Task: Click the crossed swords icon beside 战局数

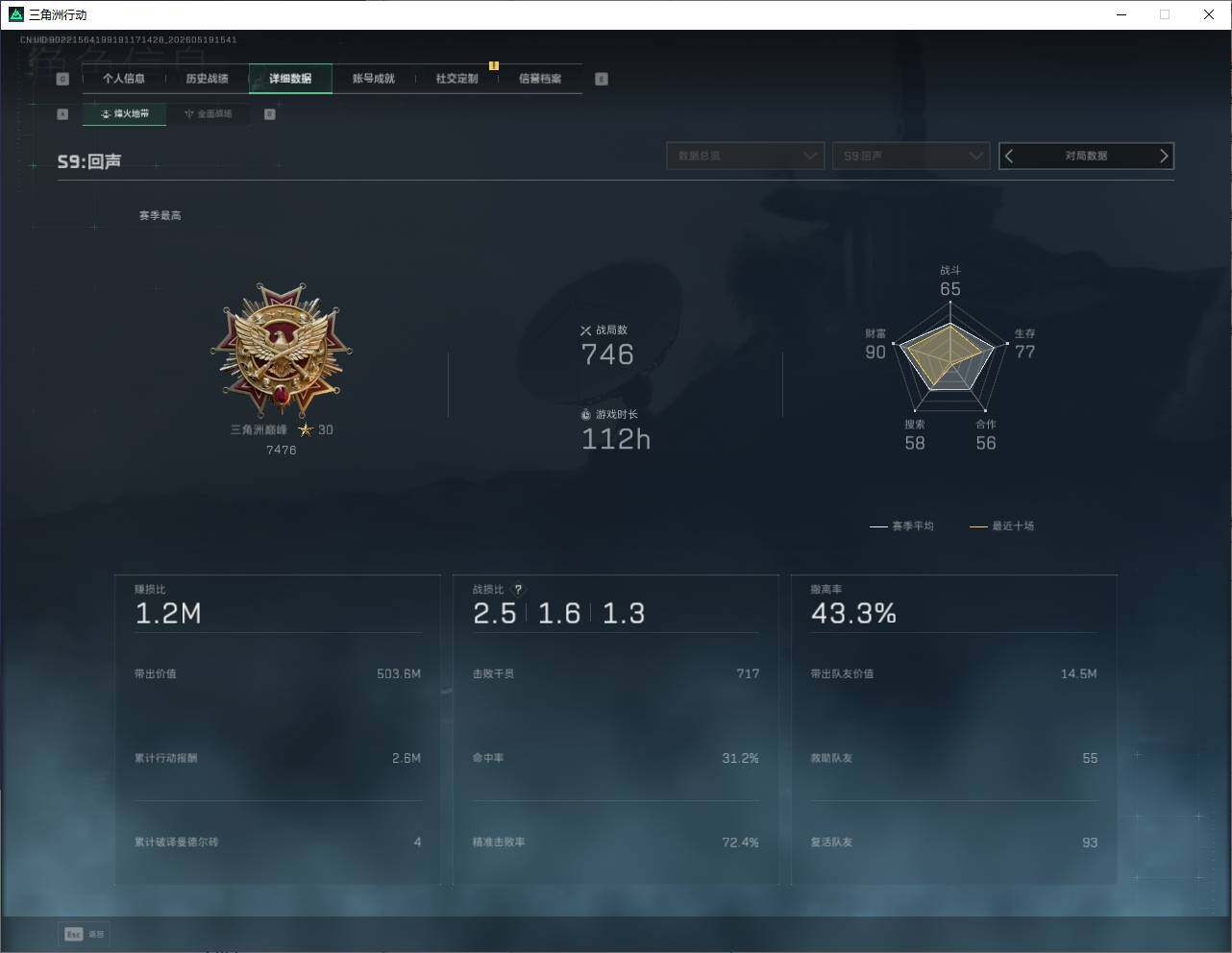Action: [x=585, y=330]
